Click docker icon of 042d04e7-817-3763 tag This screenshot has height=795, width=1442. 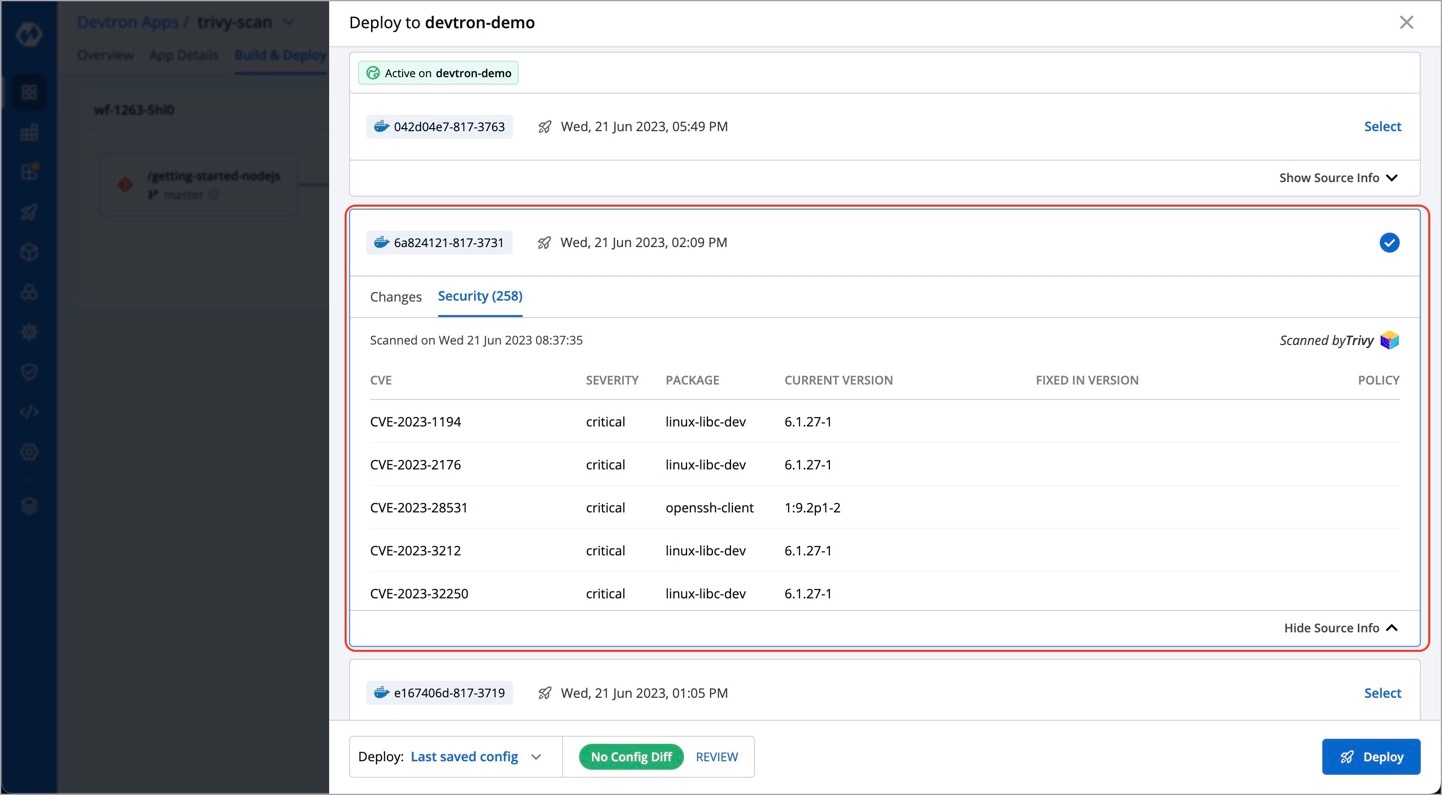point(381,127)
